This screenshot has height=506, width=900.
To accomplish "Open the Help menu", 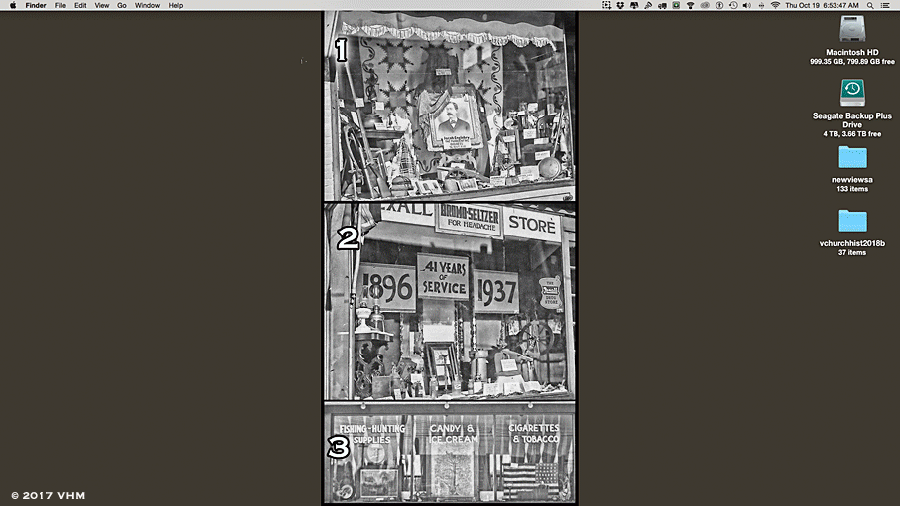I will [176, 5].
